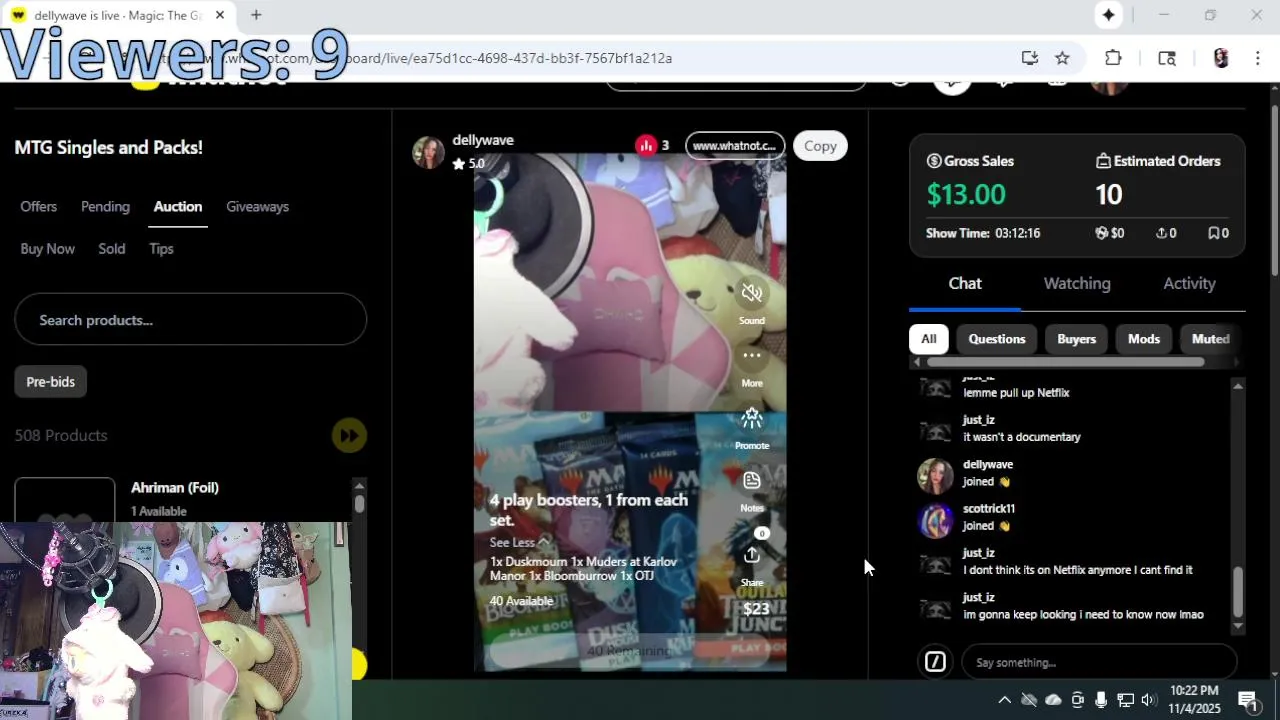Select the Auction tab
The width and height of the screenshot is (1280, 720).
[178, 206]
